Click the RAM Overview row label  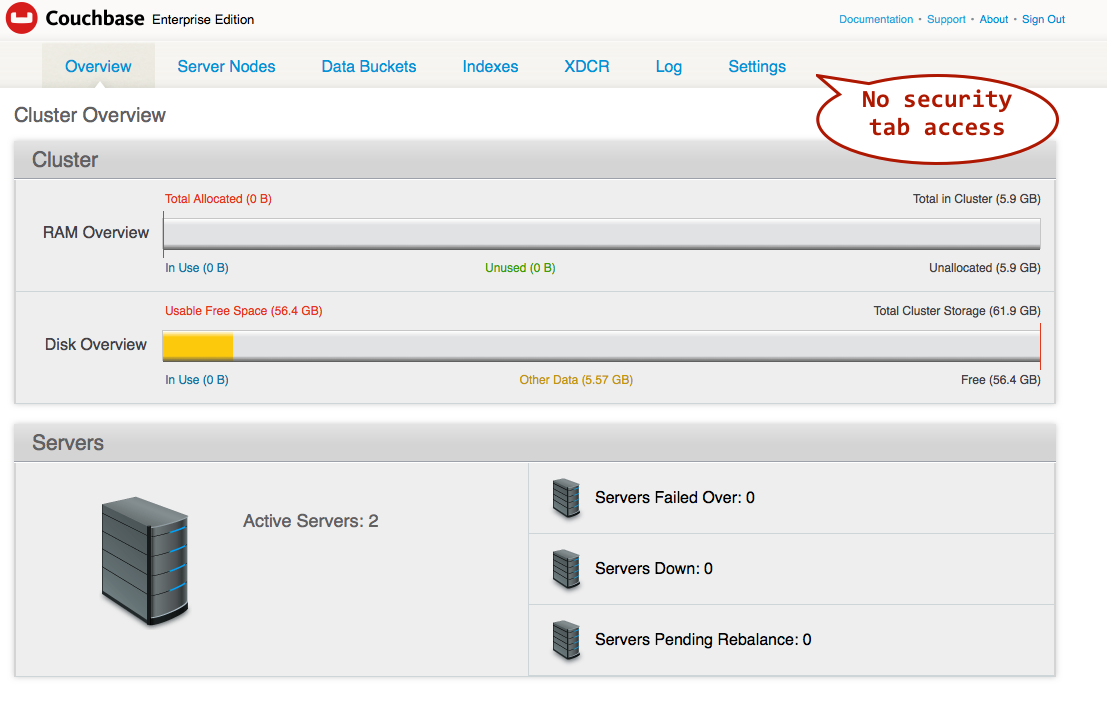tap(96, 232)
